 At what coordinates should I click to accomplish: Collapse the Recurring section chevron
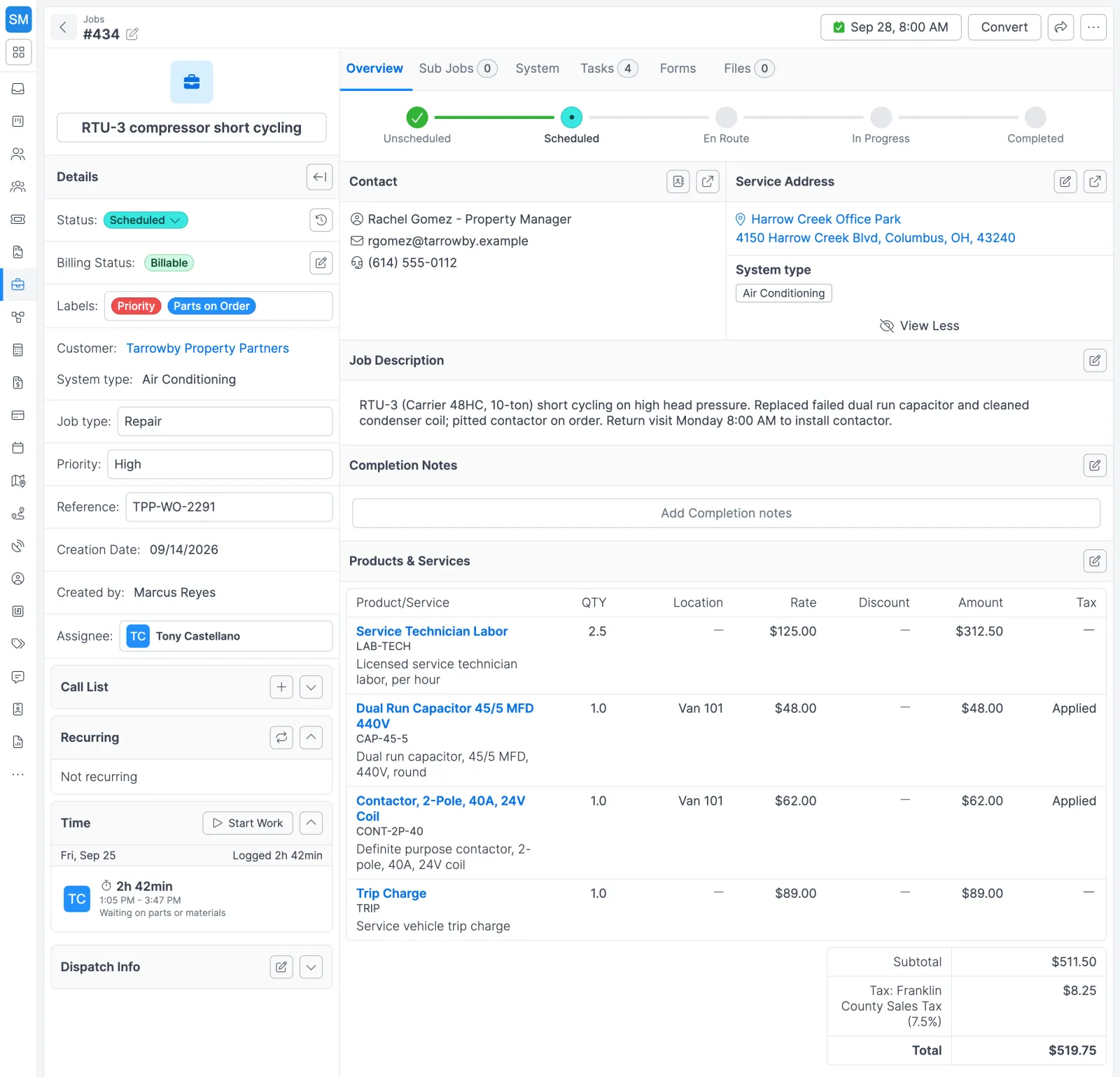311,738
